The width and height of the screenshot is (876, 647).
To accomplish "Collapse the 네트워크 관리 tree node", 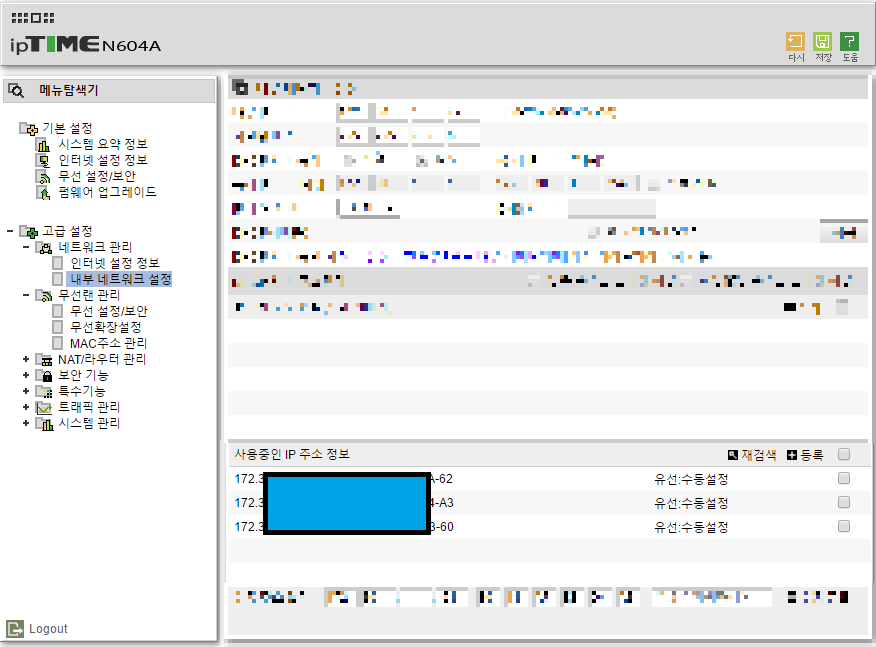I will (26, 247).
